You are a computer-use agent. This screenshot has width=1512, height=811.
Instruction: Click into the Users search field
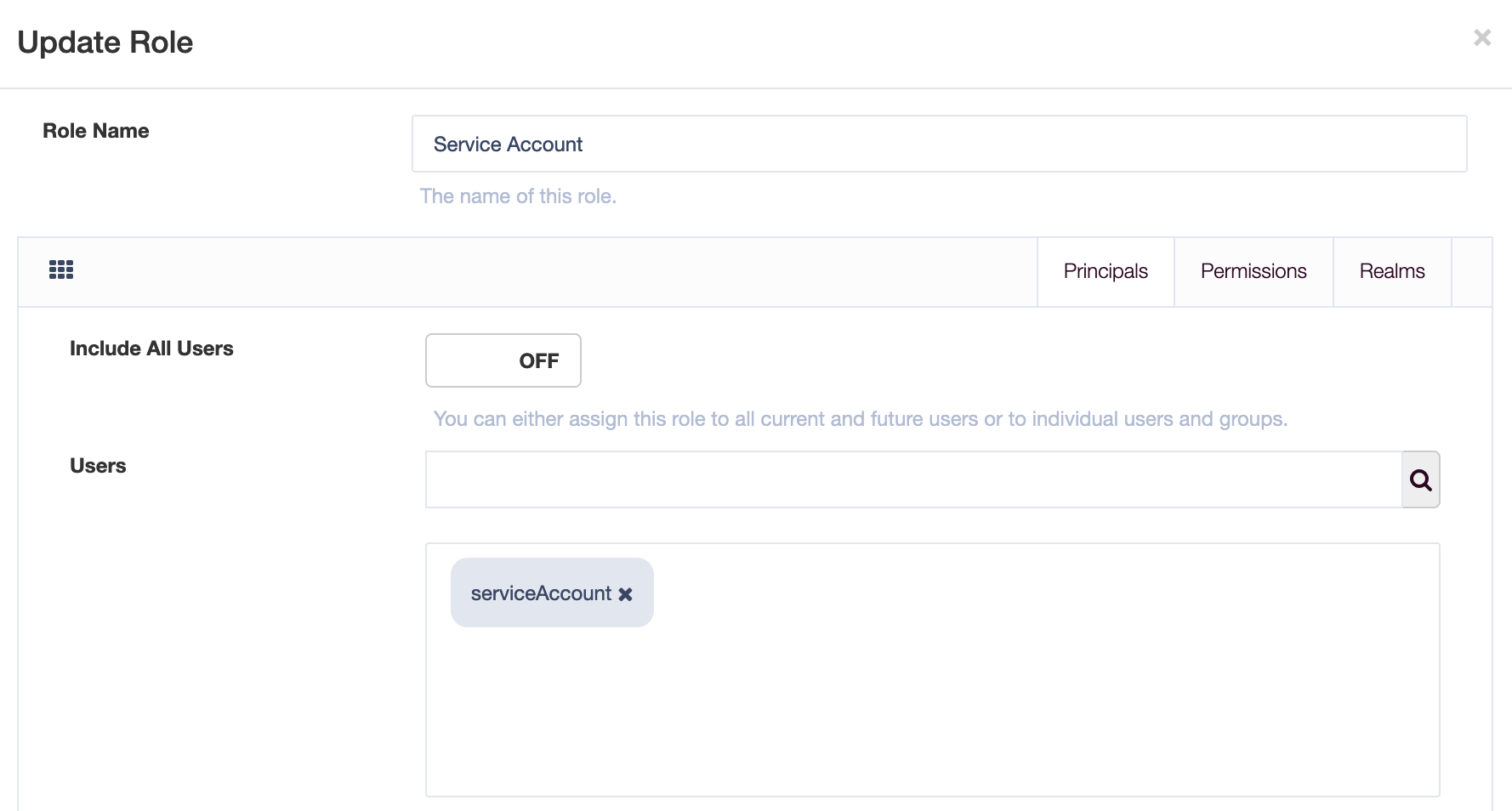click(913, 480)
